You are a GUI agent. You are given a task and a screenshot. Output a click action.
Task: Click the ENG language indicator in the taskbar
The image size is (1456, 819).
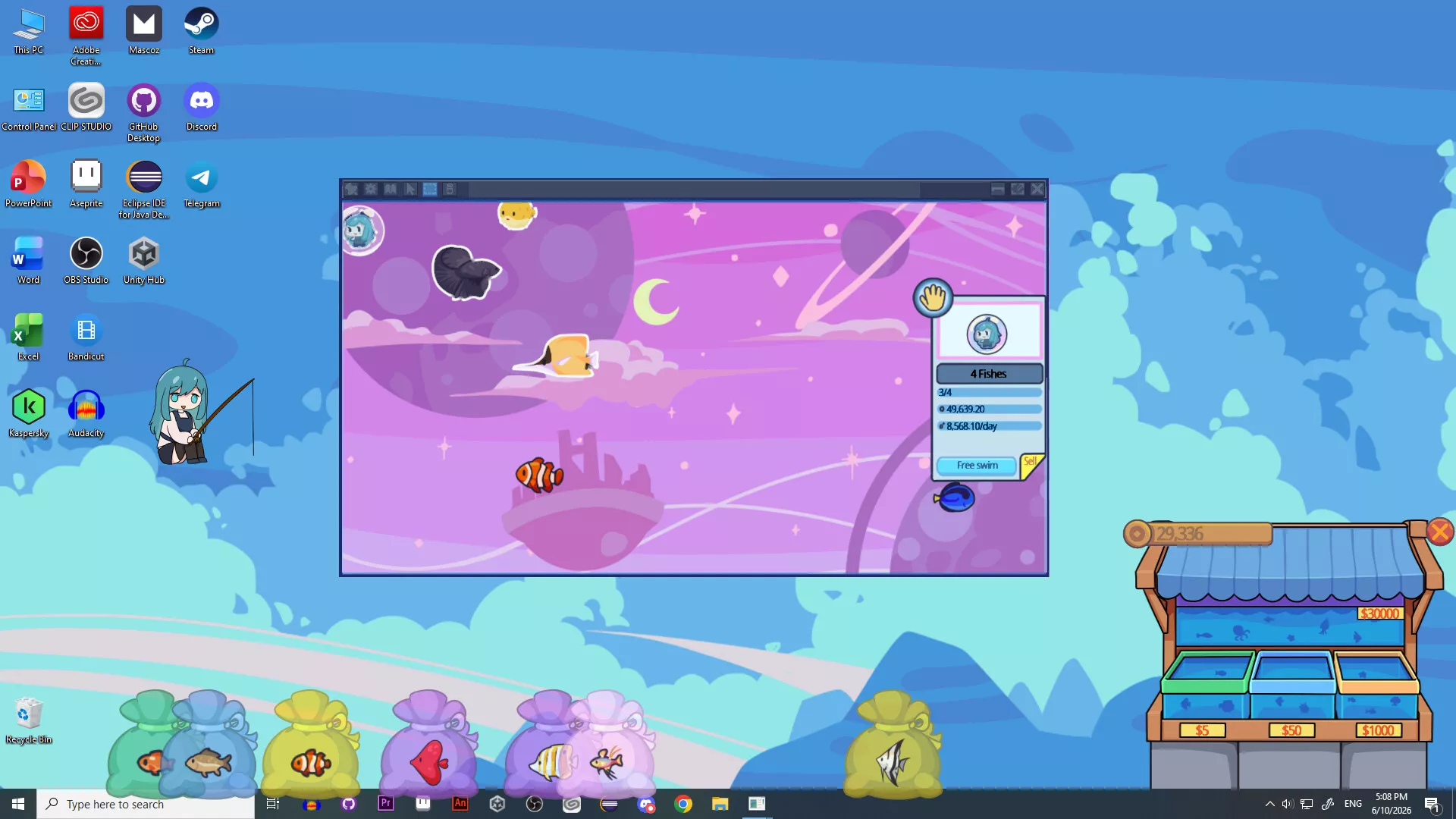pos(1353,804)
